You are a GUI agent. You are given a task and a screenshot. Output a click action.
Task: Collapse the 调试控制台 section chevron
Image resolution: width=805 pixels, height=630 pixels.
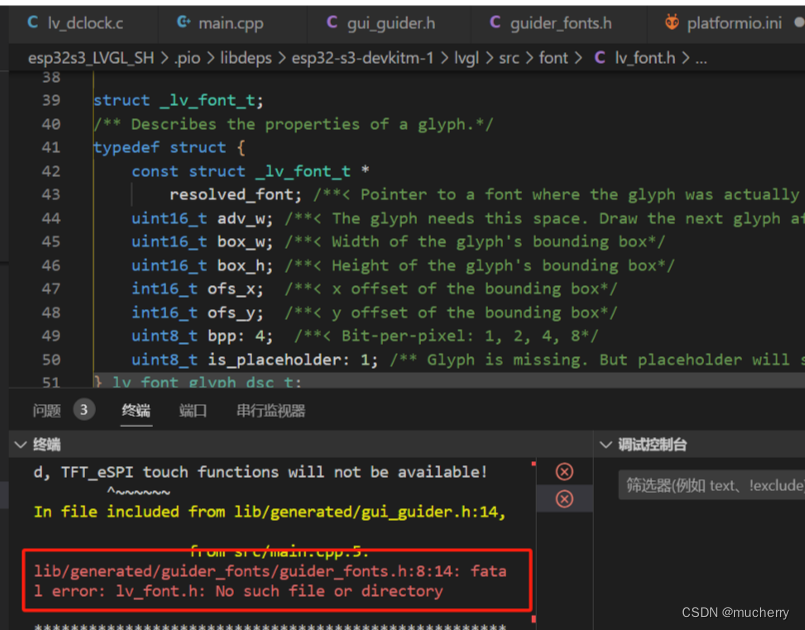606,444
